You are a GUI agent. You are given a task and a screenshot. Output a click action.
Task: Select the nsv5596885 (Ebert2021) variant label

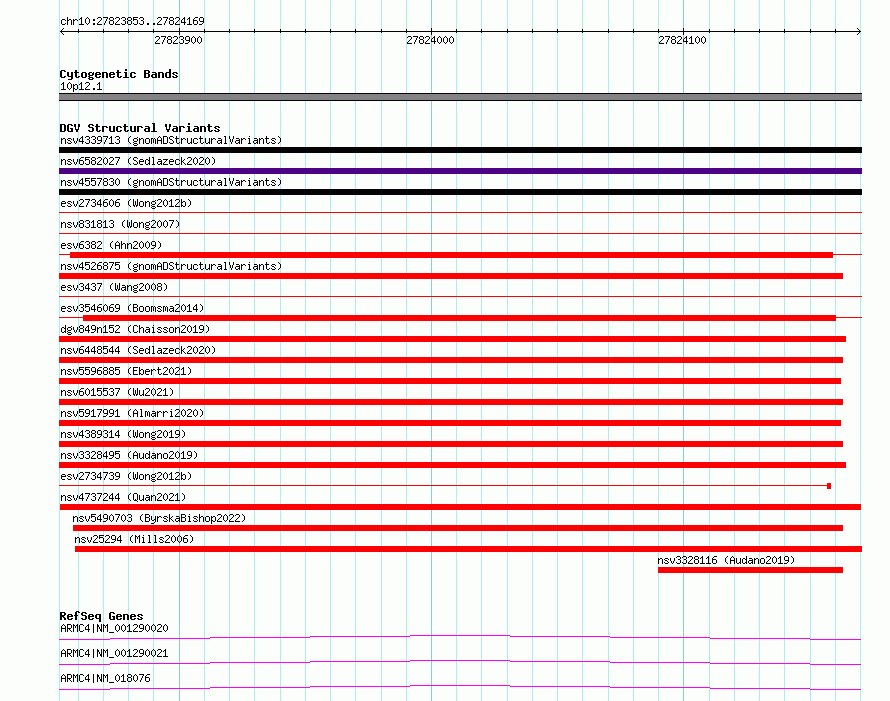[126, 371]
